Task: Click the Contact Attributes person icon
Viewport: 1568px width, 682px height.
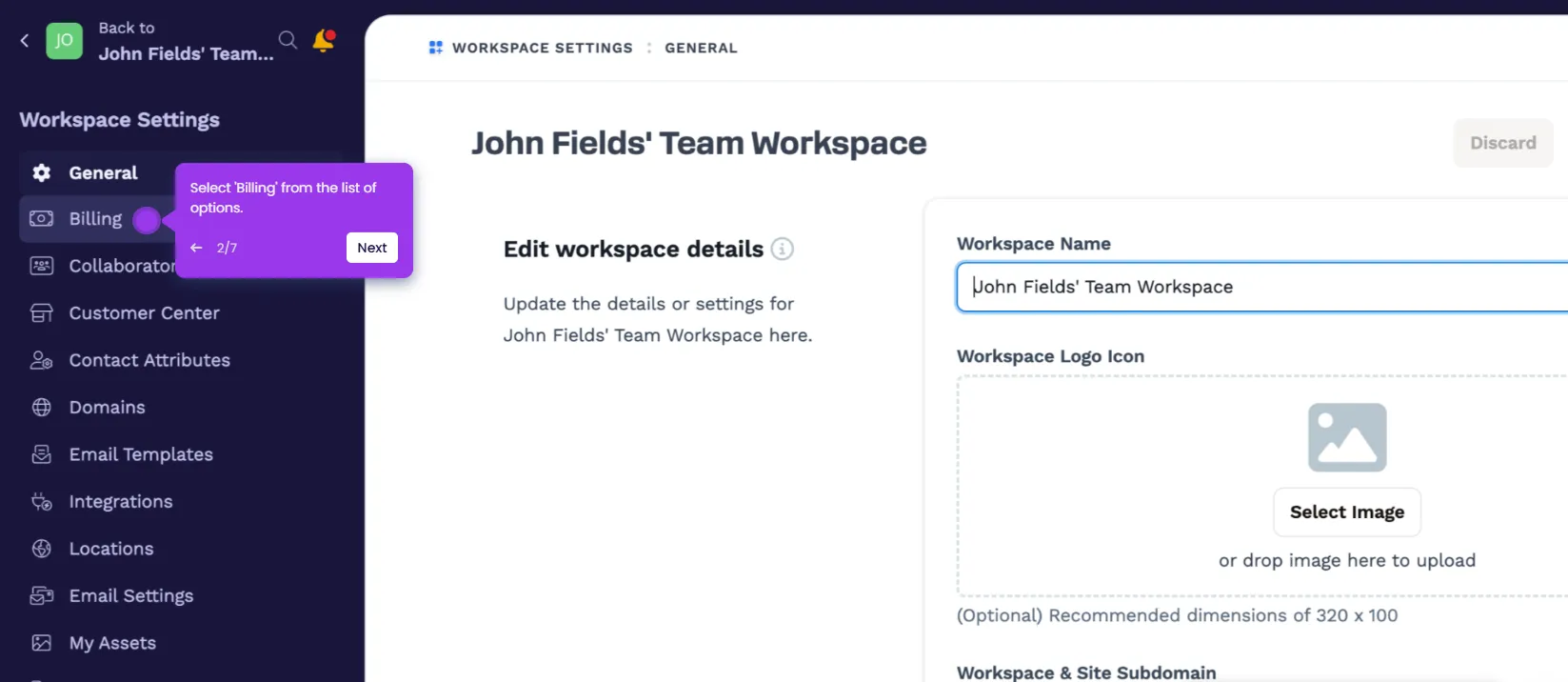Action: (x=42, y=360)
